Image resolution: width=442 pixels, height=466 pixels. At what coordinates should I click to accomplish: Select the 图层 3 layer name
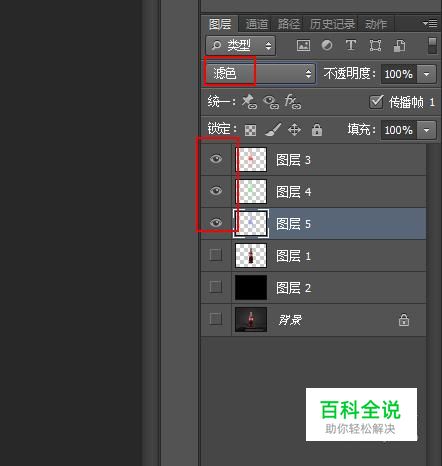tap(293, 160)
